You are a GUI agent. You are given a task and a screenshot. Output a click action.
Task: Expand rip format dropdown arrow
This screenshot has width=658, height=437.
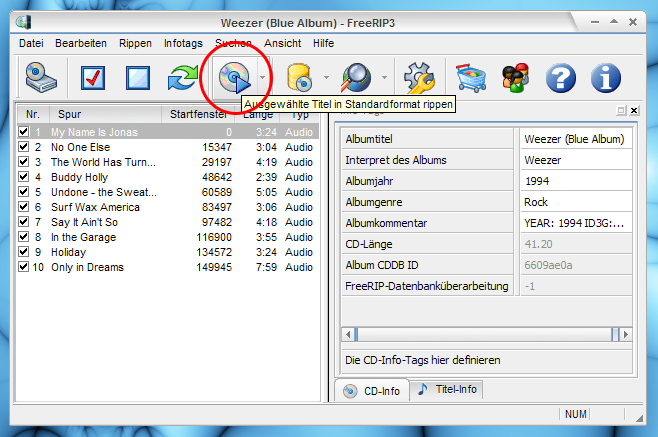tap(262, 78)
